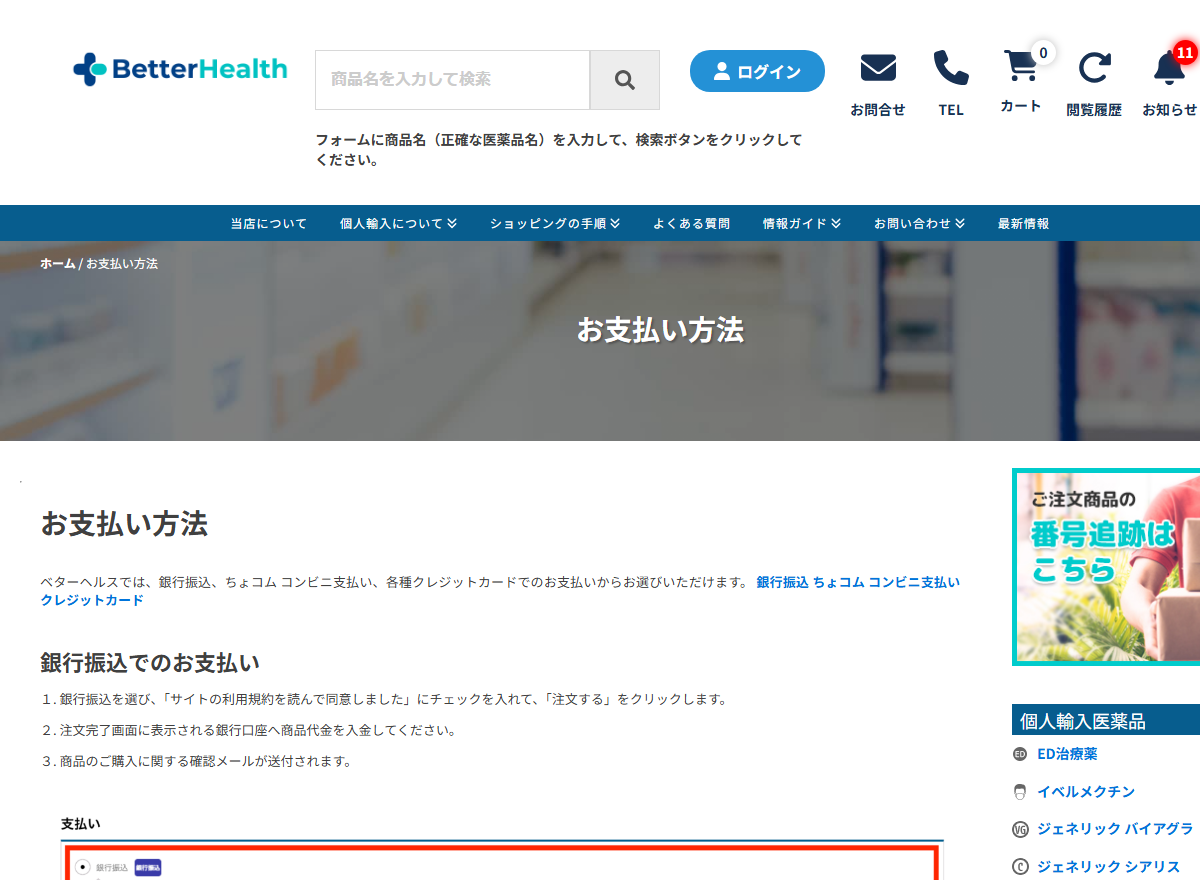The height and width of the screenshot is (880, 1200).
Task: Click the TEL phone icon
Action: click(951, 68)
